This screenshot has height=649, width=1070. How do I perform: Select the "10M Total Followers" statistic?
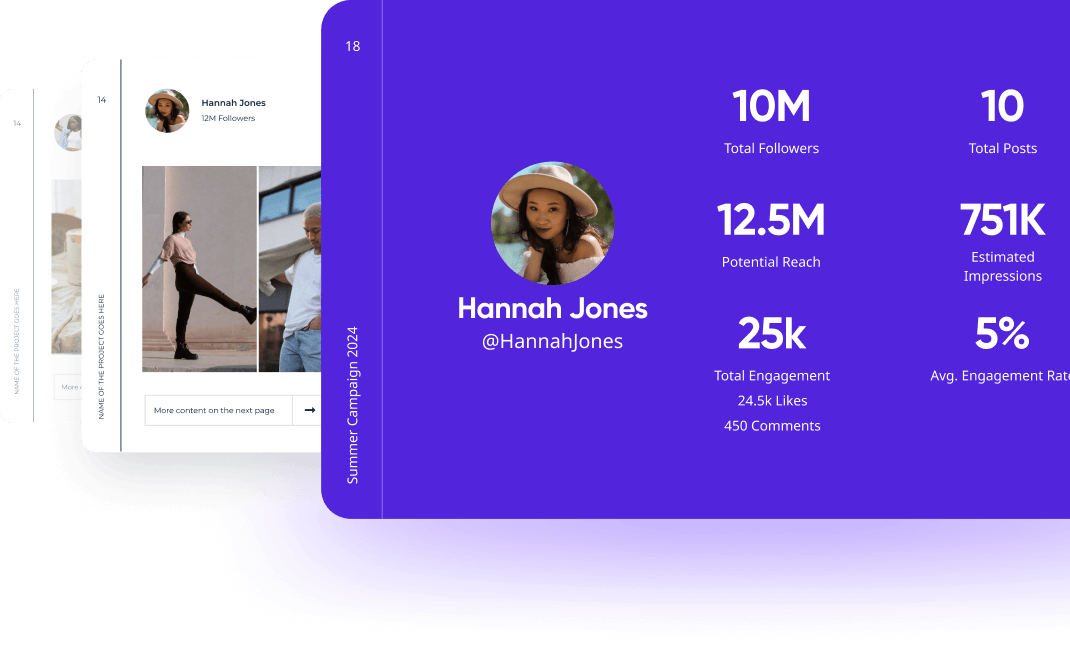tap(771, 120)
